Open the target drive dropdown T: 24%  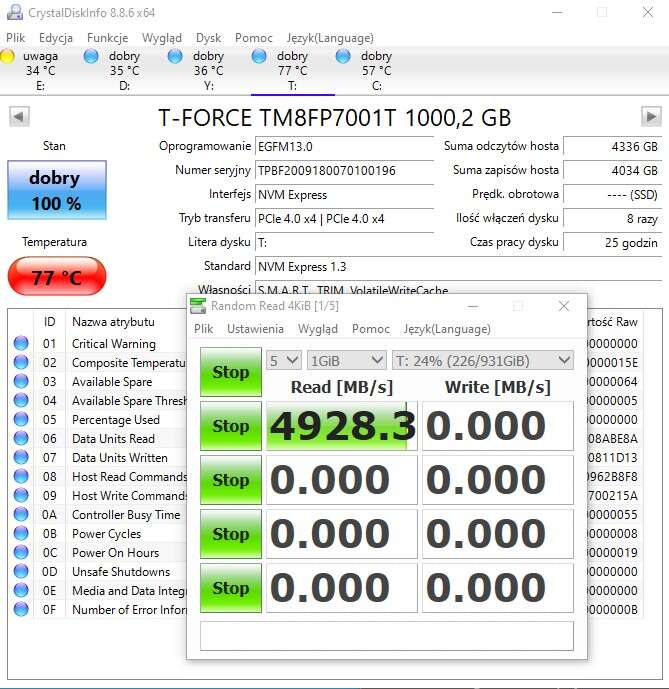point(482,360)
